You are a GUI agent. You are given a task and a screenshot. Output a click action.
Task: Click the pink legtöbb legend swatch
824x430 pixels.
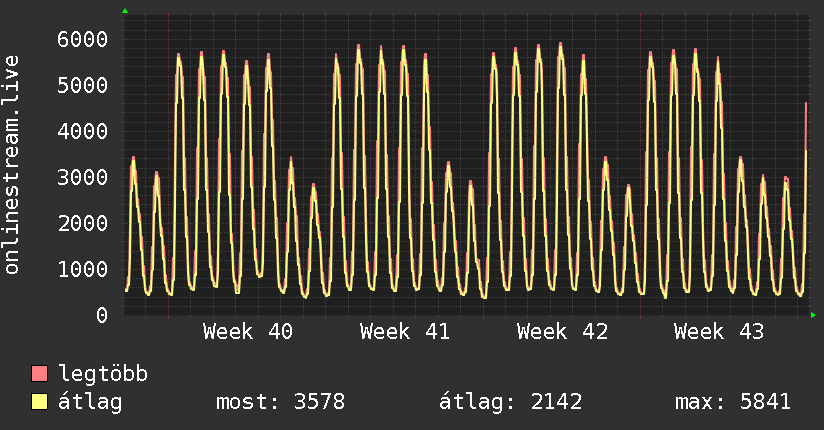tap(39, 374)
